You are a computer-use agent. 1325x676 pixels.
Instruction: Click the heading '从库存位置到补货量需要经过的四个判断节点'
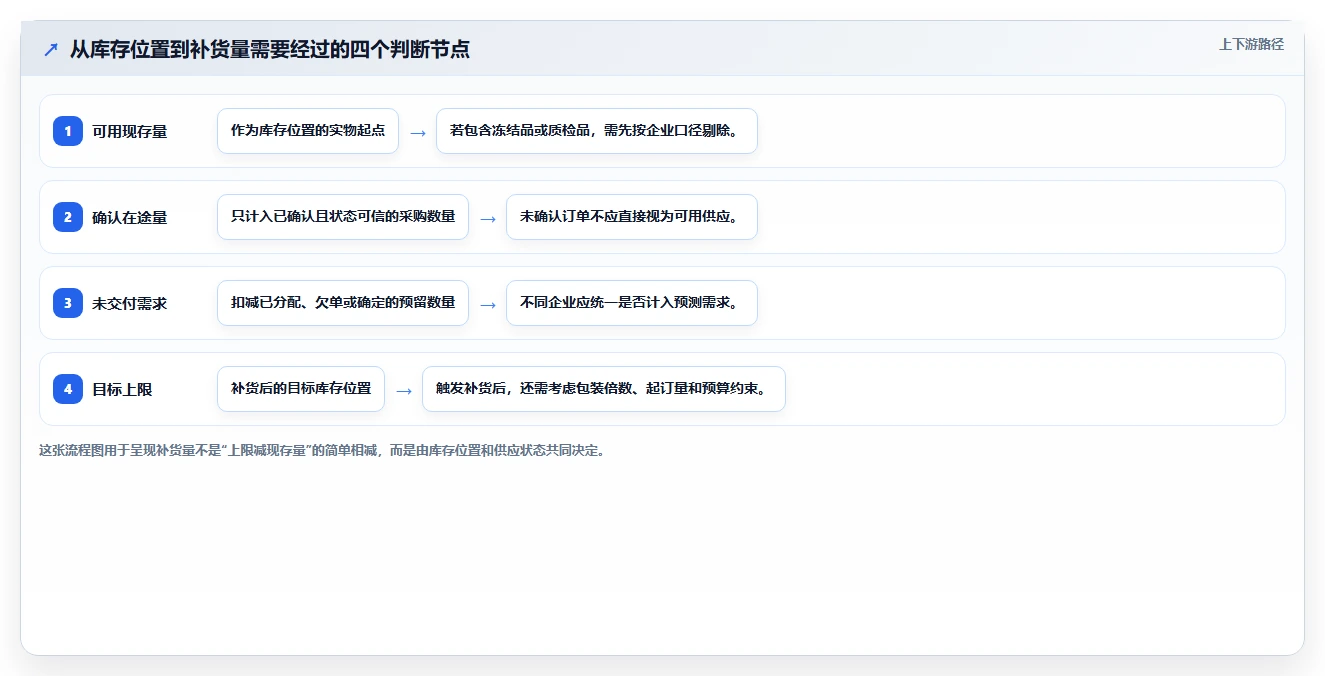[x=270, y=49]
